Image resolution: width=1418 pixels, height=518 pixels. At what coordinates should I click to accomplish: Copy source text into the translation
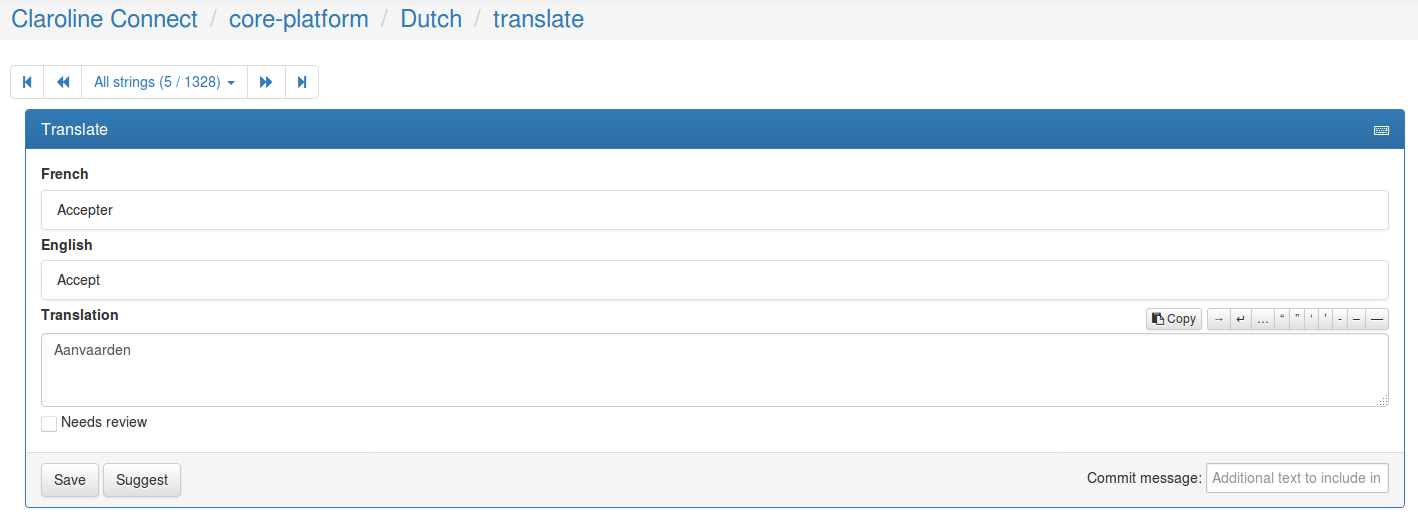pyautogui.click(x=1174, y=319)
